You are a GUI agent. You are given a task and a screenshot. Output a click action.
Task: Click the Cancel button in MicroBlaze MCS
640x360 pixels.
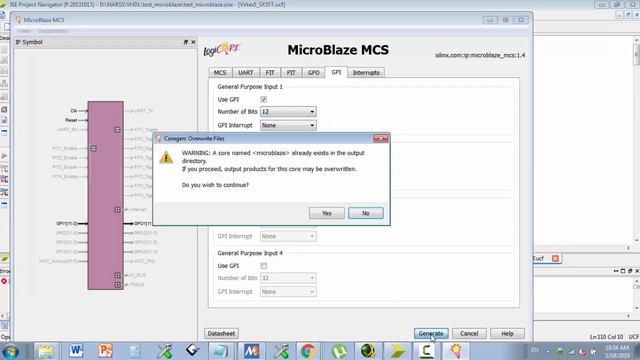click(469, 333)
